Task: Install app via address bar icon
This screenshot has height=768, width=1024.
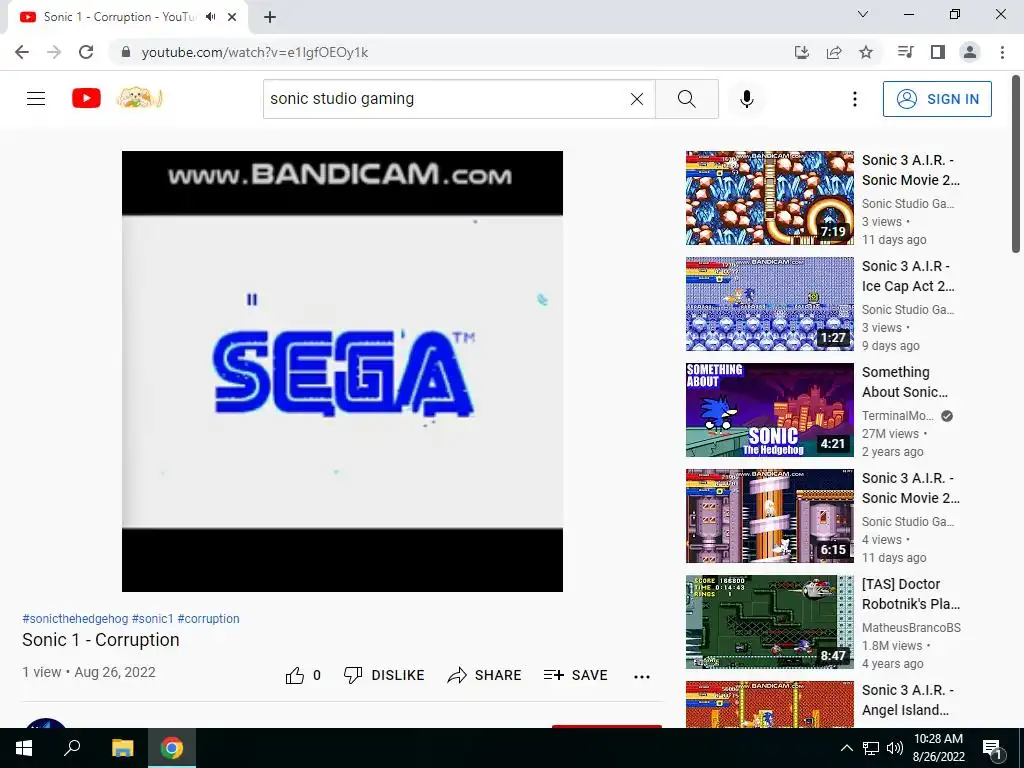Action: click(801, 52)
